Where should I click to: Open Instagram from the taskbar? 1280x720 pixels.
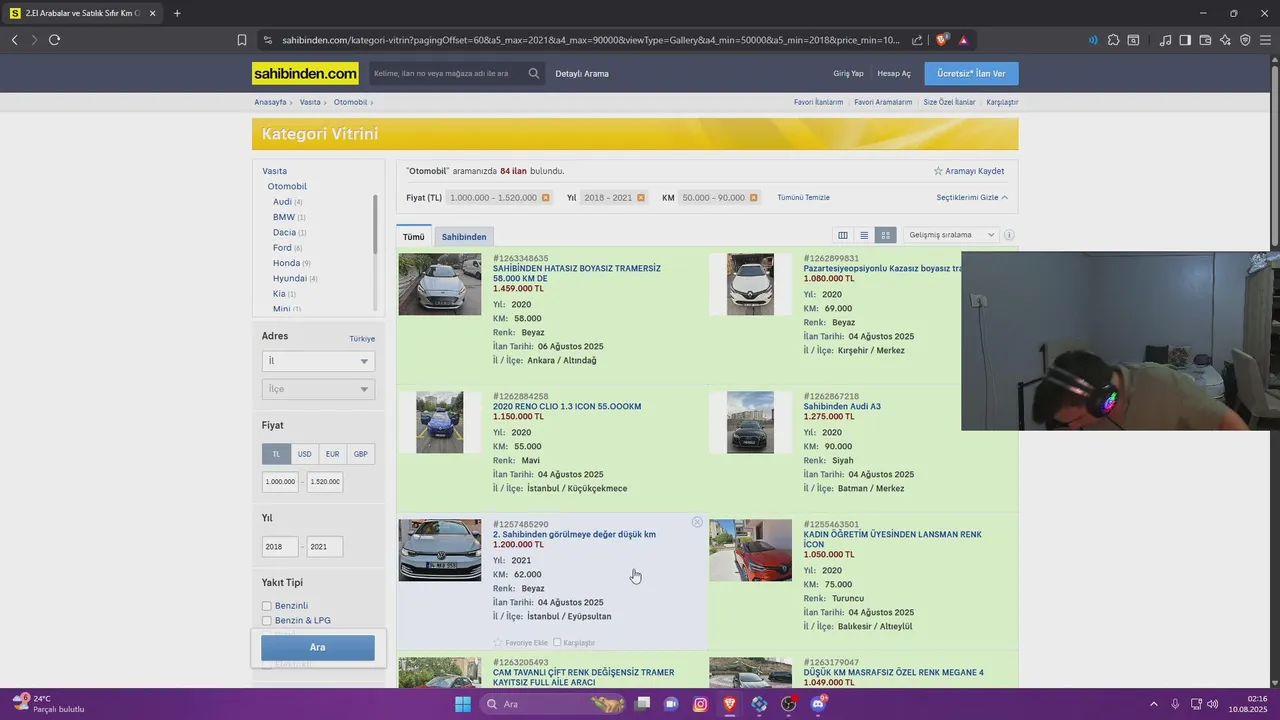coord(701,704)
